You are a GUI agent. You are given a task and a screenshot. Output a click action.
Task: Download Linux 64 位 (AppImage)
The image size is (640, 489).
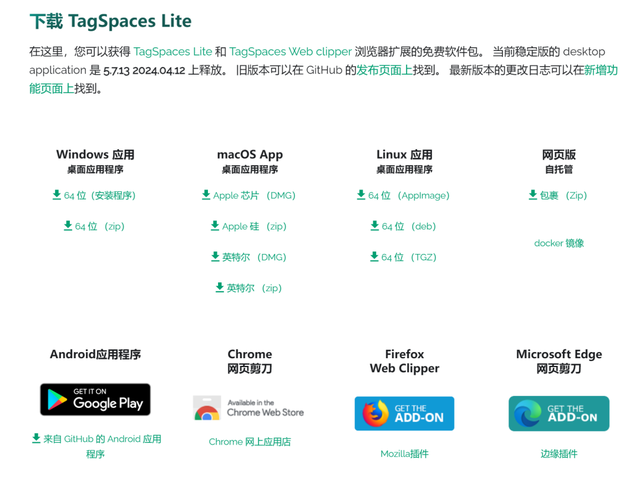click(403, 196)
